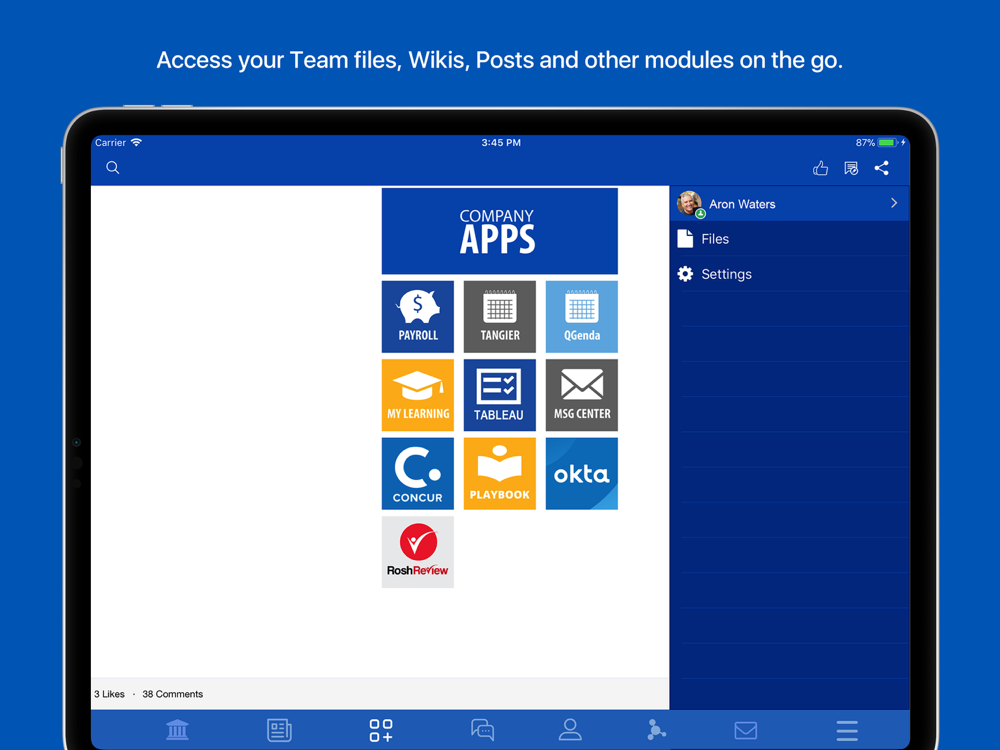Open Settings in side menu
Image resolution: width=1000 pixels, height=750 pixels.
[790, 274]
